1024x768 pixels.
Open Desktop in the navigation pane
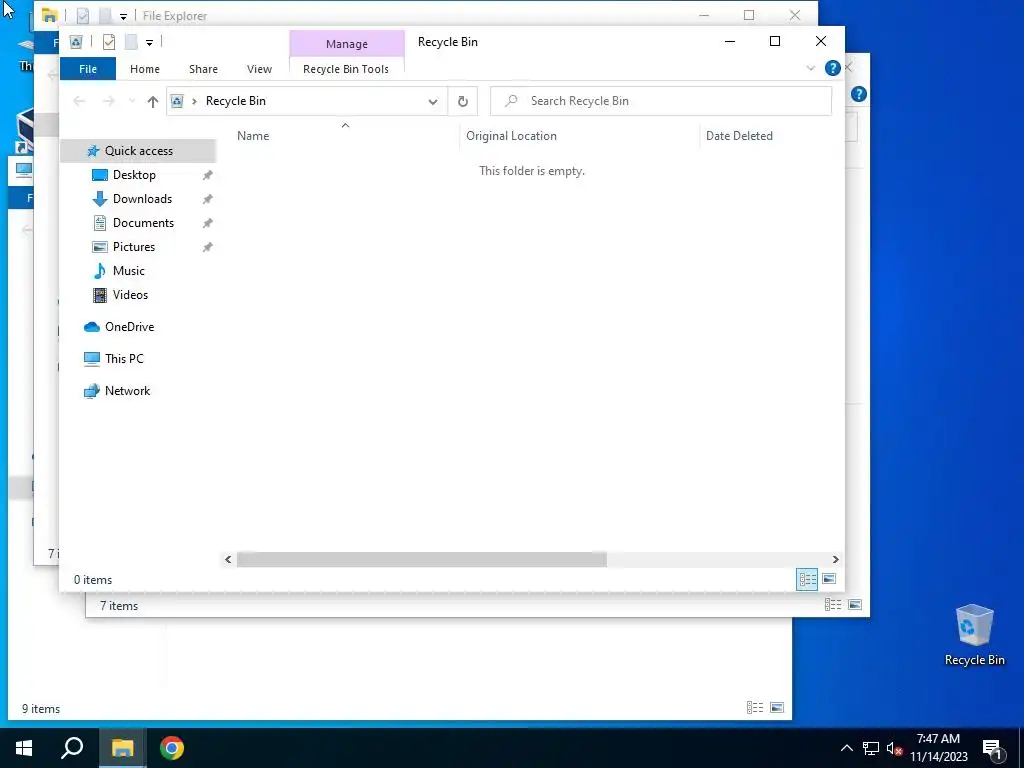point(134,175)
